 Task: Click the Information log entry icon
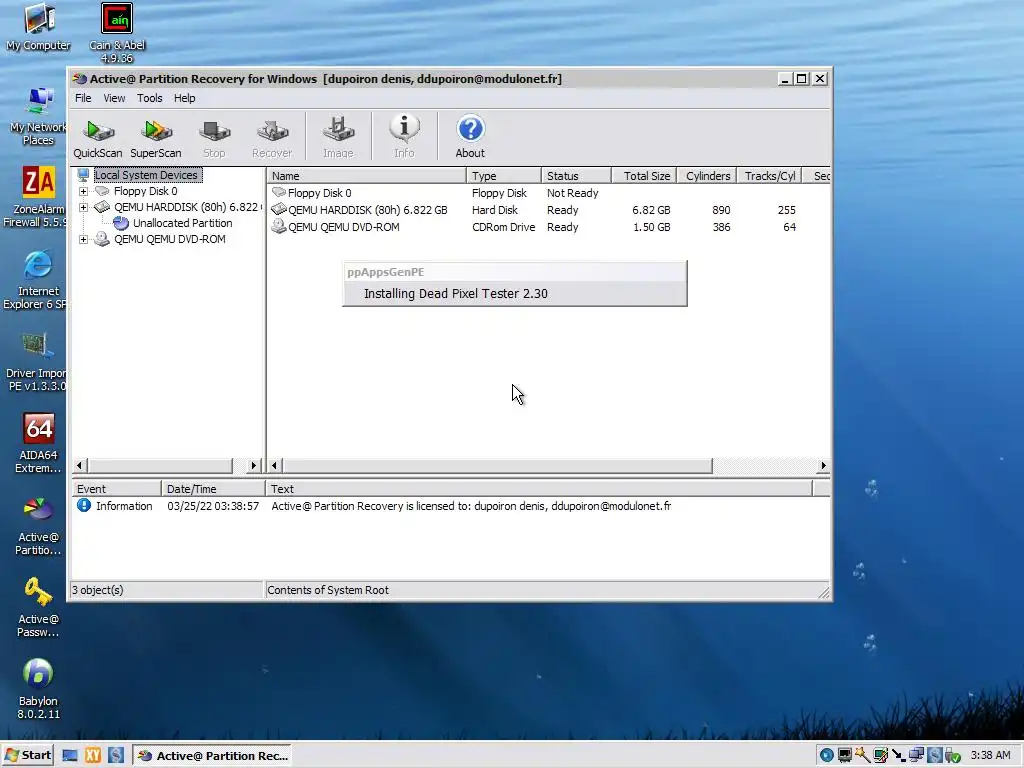tap(84, 505)
